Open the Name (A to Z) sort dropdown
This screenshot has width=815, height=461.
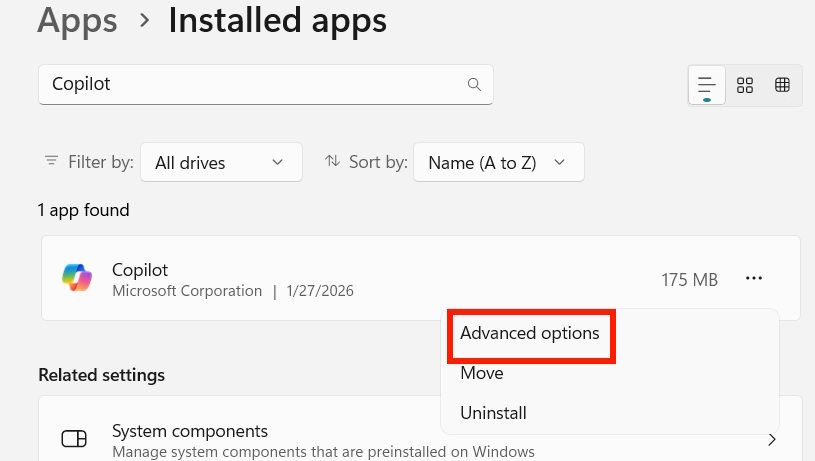point(498,162)
